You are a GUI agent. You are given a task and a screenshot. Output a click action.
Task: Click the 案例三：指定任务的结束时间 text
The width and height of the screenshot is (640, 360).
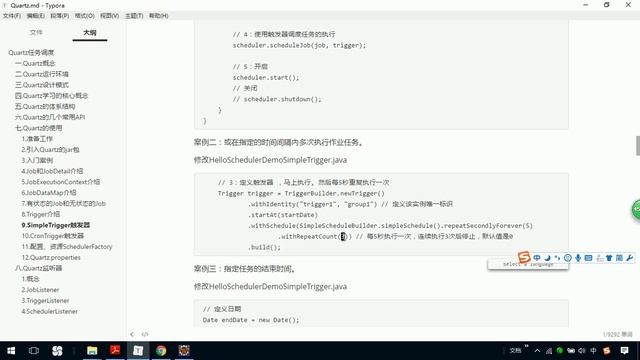tap(245, 269)
